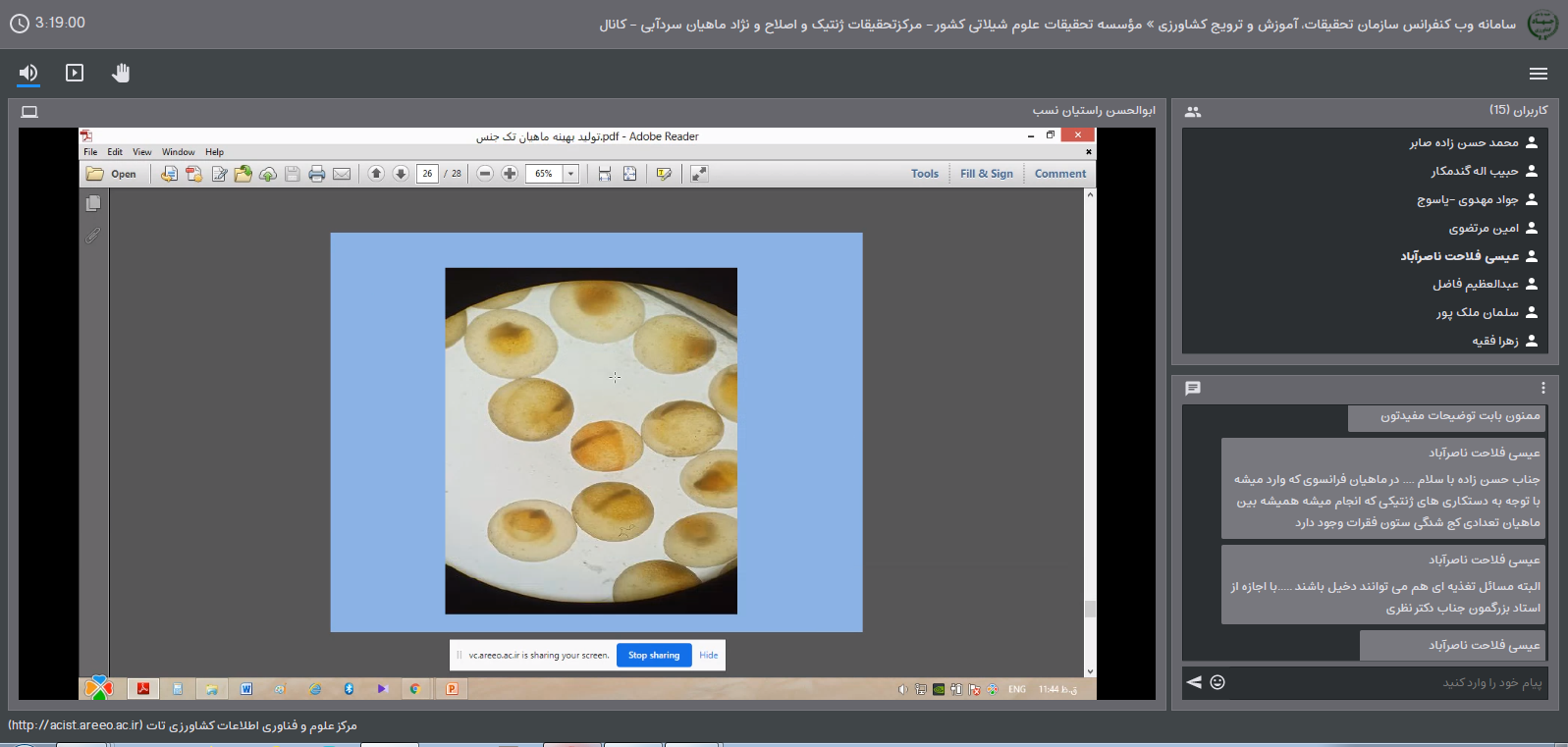Raise hand in the conference
1568x747 pixels.
coord(121,74)
